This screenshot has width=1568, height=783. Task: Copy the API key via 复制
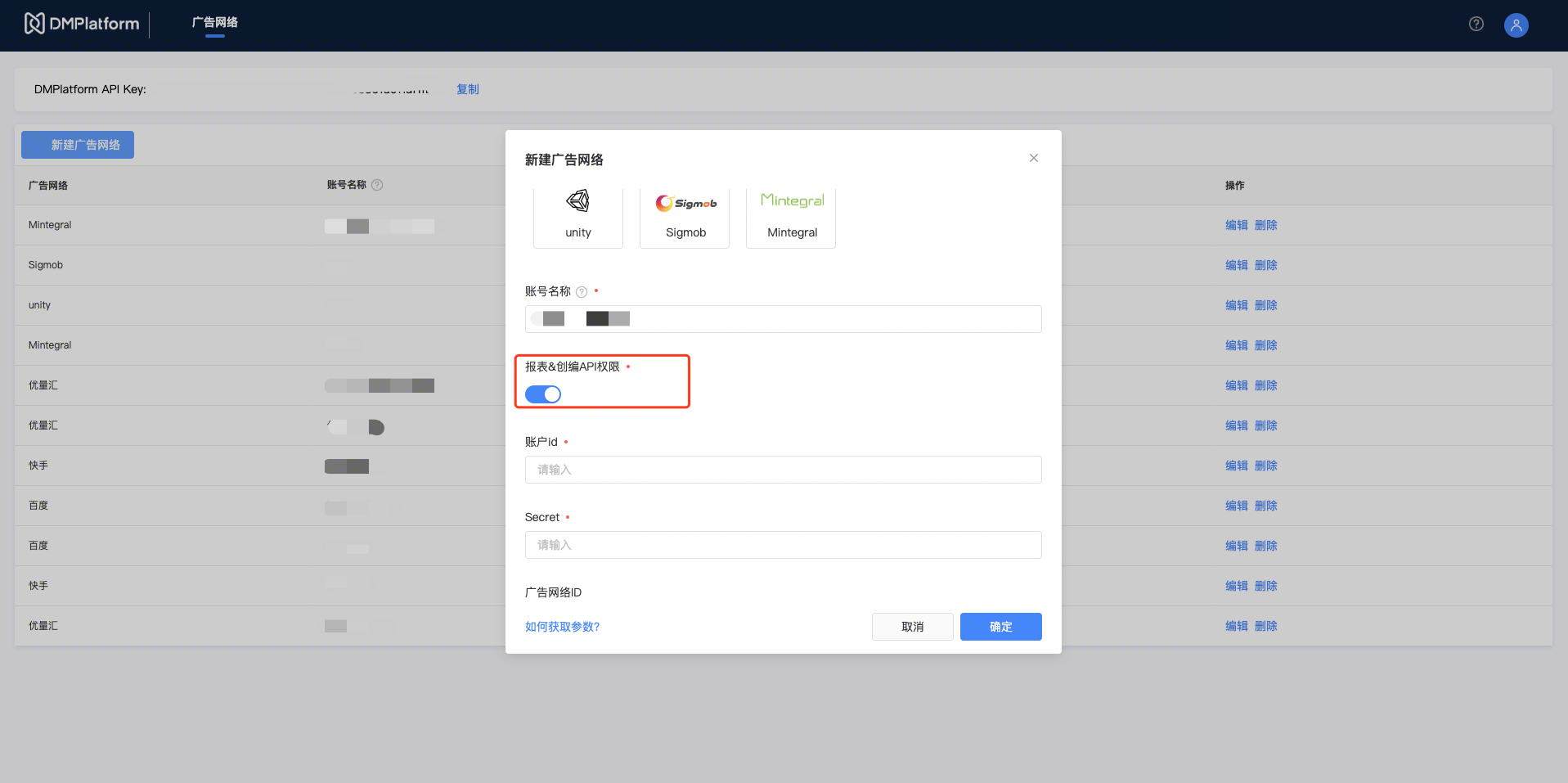coord(467,89)
